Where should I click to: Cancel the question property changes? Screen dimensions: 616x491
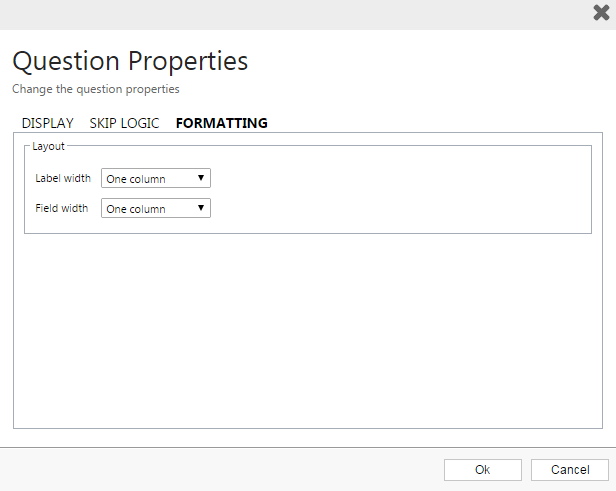pyautogui.click(x=569, y=470)
